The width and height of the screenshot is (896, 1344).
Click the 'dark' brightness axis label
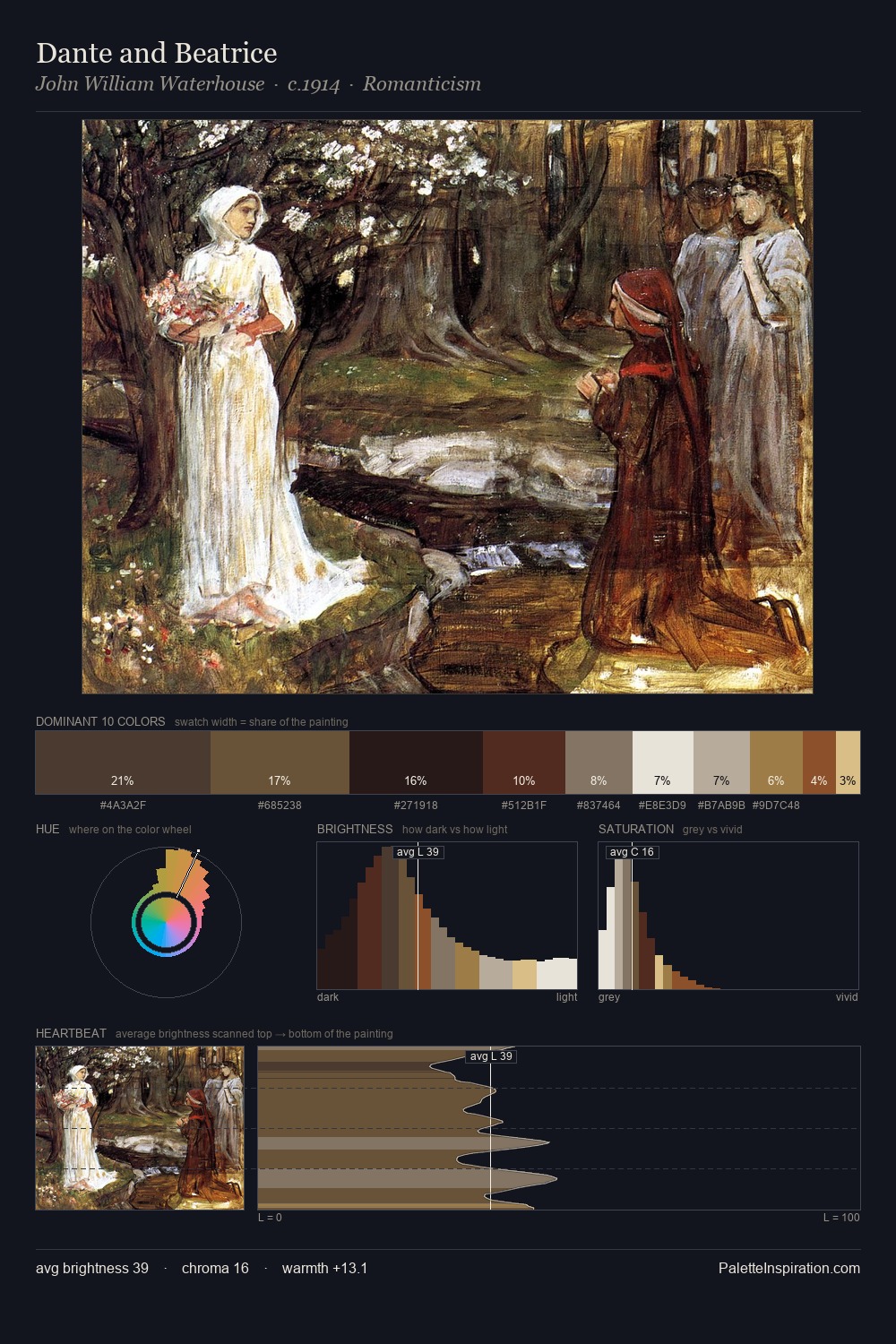pyautogui.click(x=328, y=997)
